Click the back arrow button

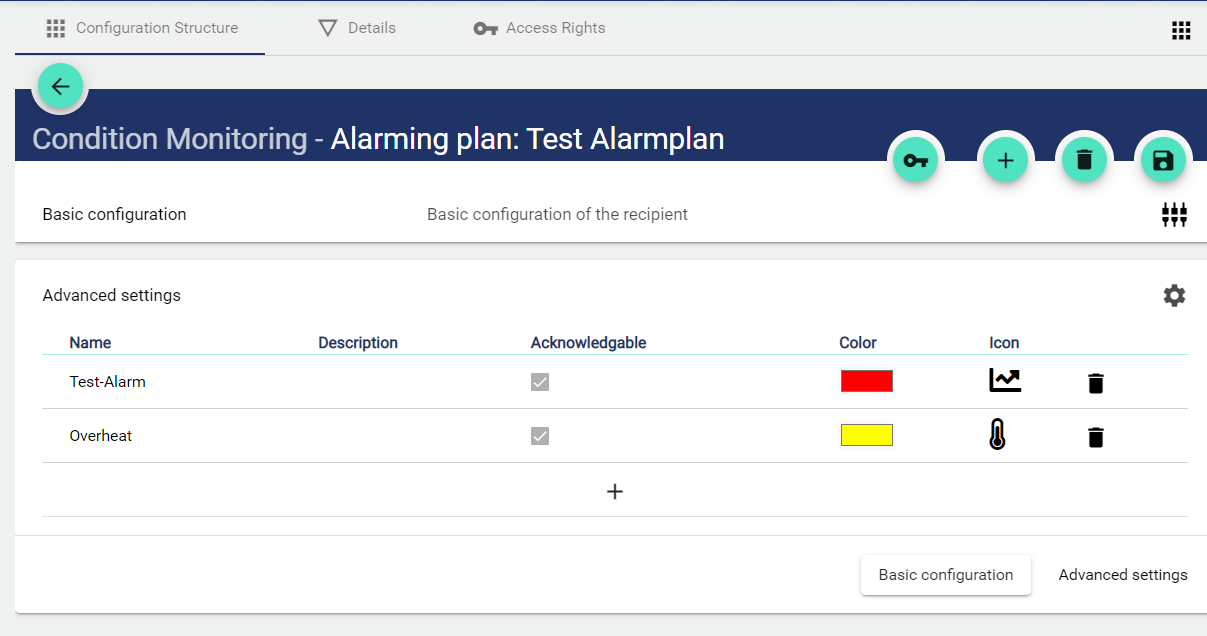pyautogui.click(x=60, y=87)
